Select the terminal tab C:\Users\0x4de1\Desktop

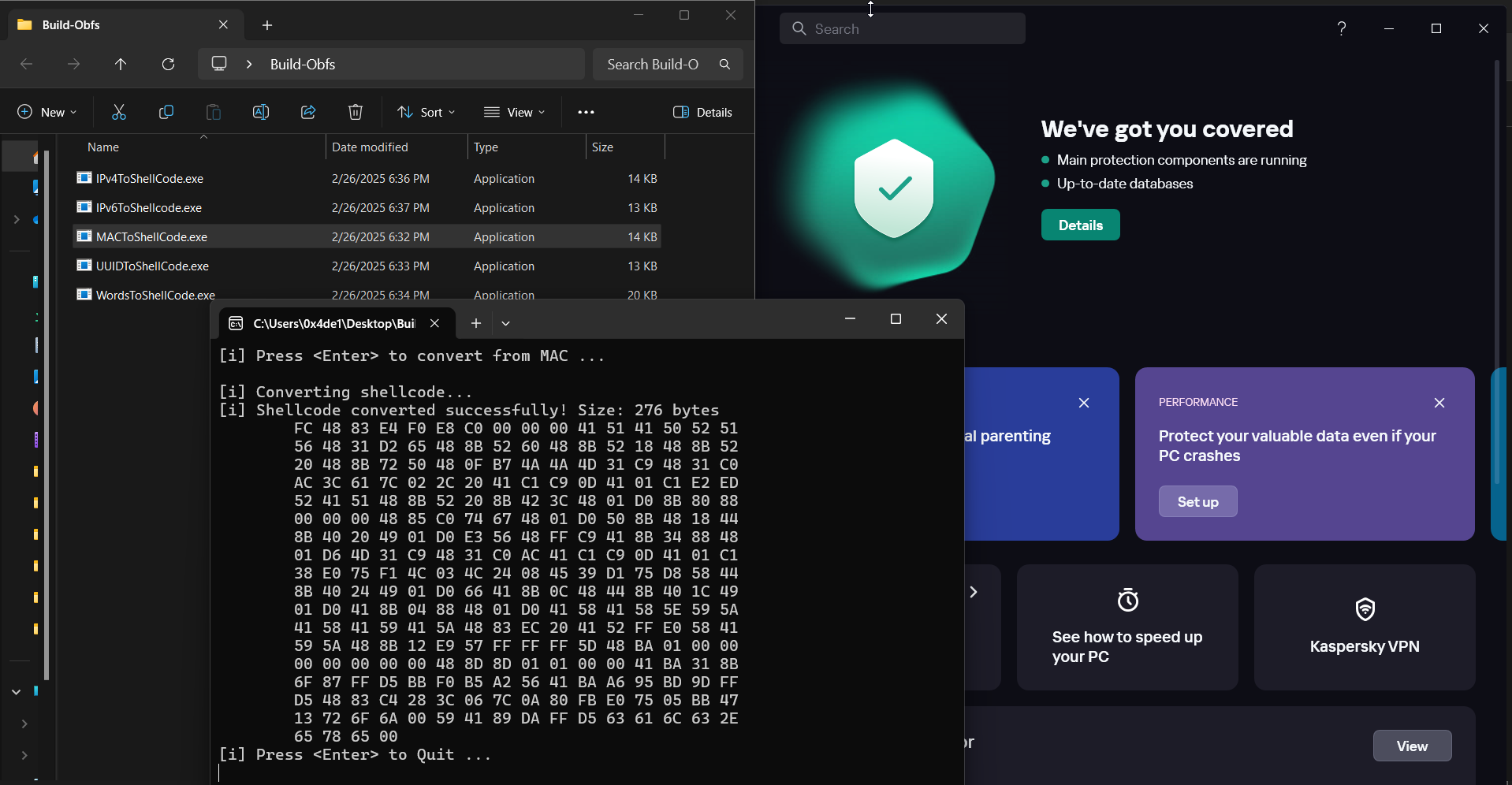336,323
